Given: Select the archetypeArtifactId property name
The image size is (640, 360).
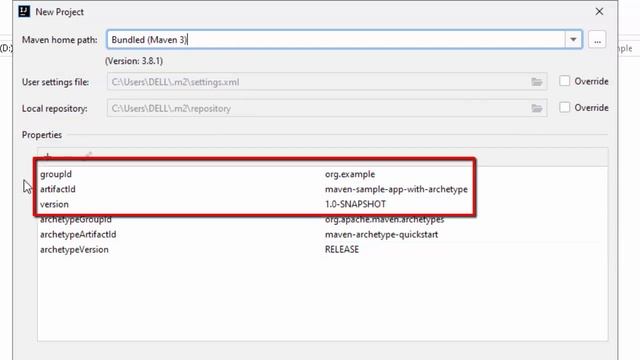Looking at the screenshot, I should pos(78,235).
